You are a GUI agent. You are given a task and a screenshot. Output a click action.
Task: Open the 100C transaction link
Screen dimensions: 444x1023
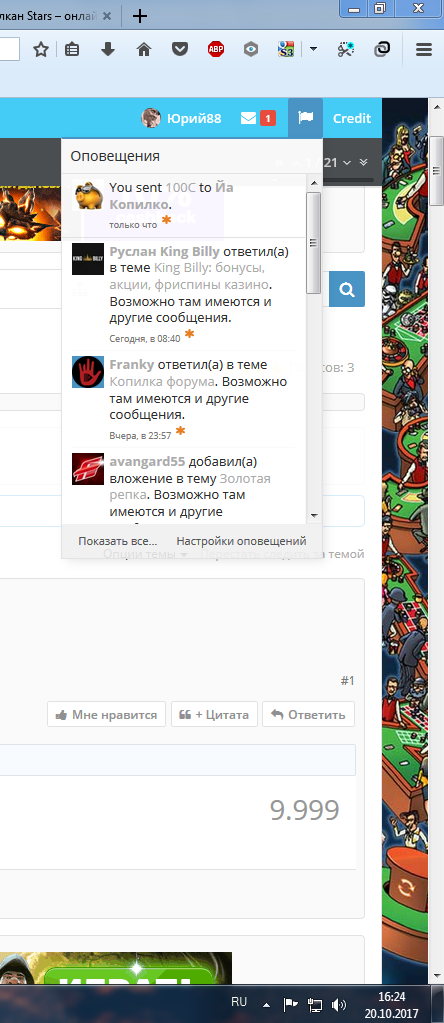(181, 187)
